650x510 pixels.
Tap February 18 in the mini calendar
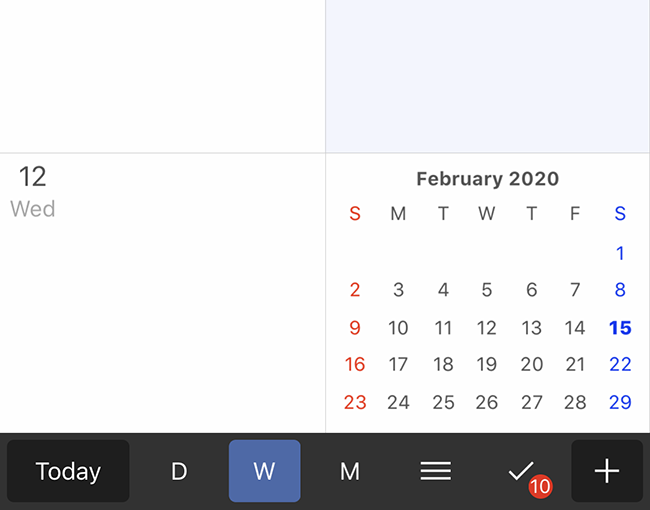tap(443, 366)
